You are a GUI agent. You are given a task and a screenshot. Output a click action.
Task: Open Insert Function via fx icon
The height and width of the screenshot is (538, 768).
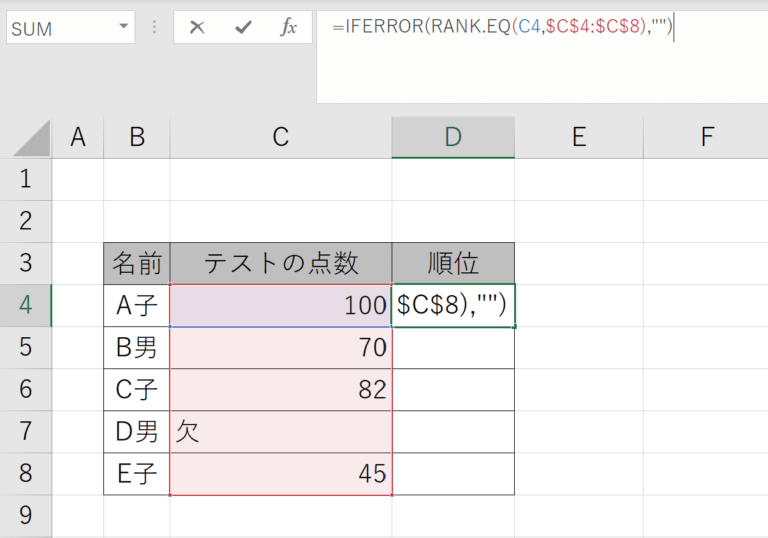288,27
